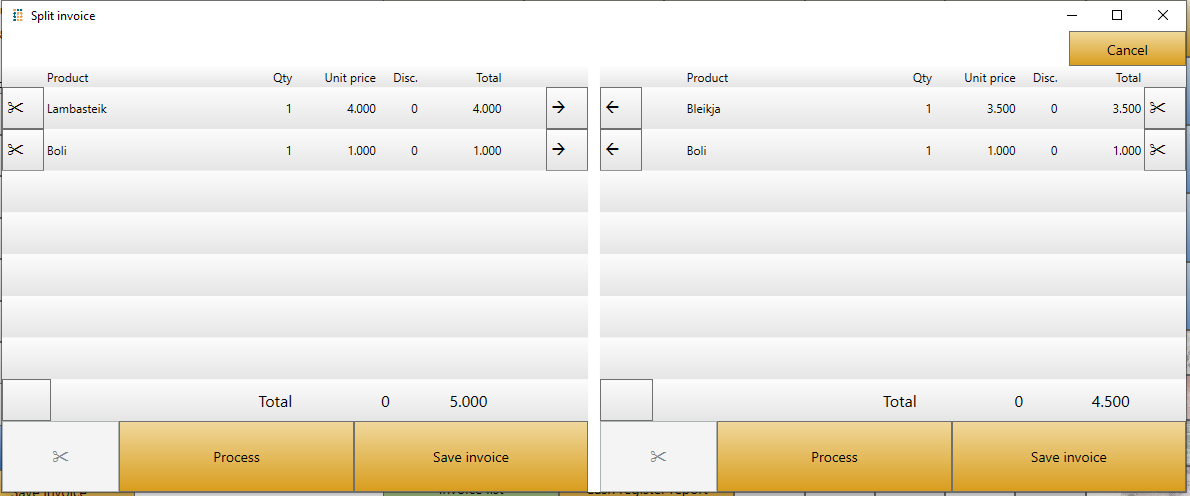Save the left invoice
The width and height of the screenshot is (1190, 496).
point(470,457)
